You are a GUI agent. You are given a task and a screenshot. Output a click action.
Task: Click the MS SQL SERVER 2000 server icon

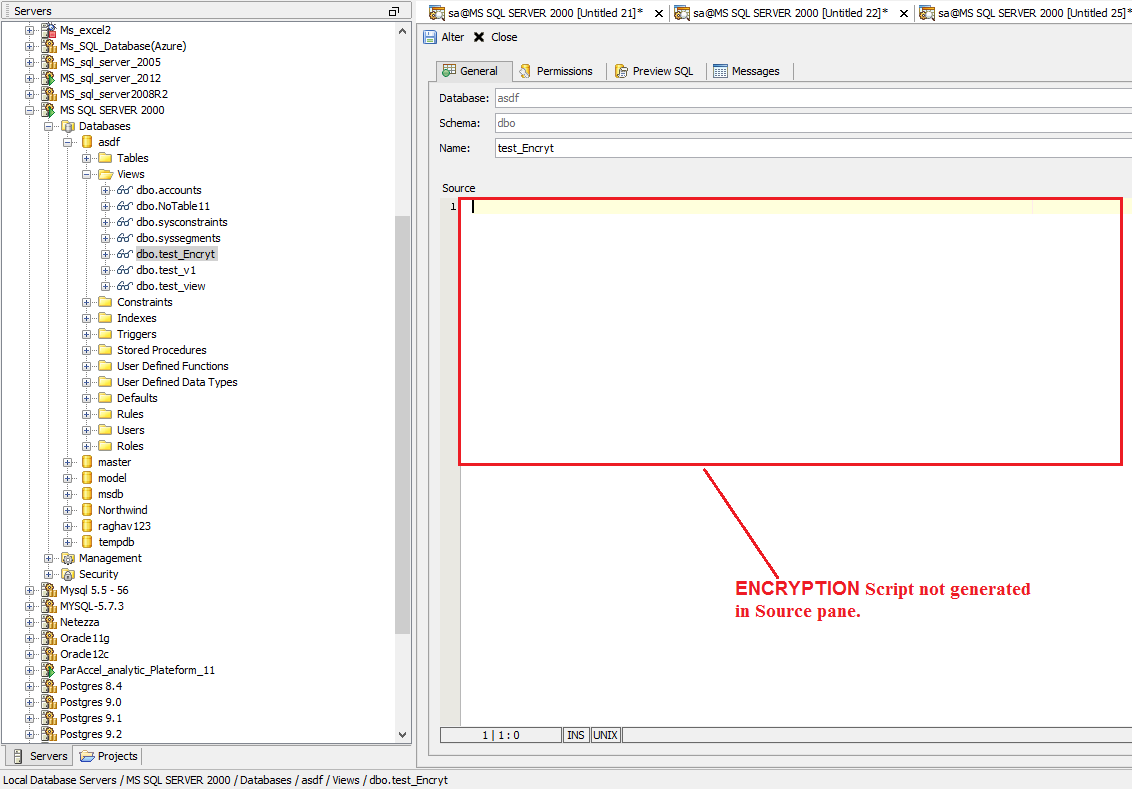48,110
